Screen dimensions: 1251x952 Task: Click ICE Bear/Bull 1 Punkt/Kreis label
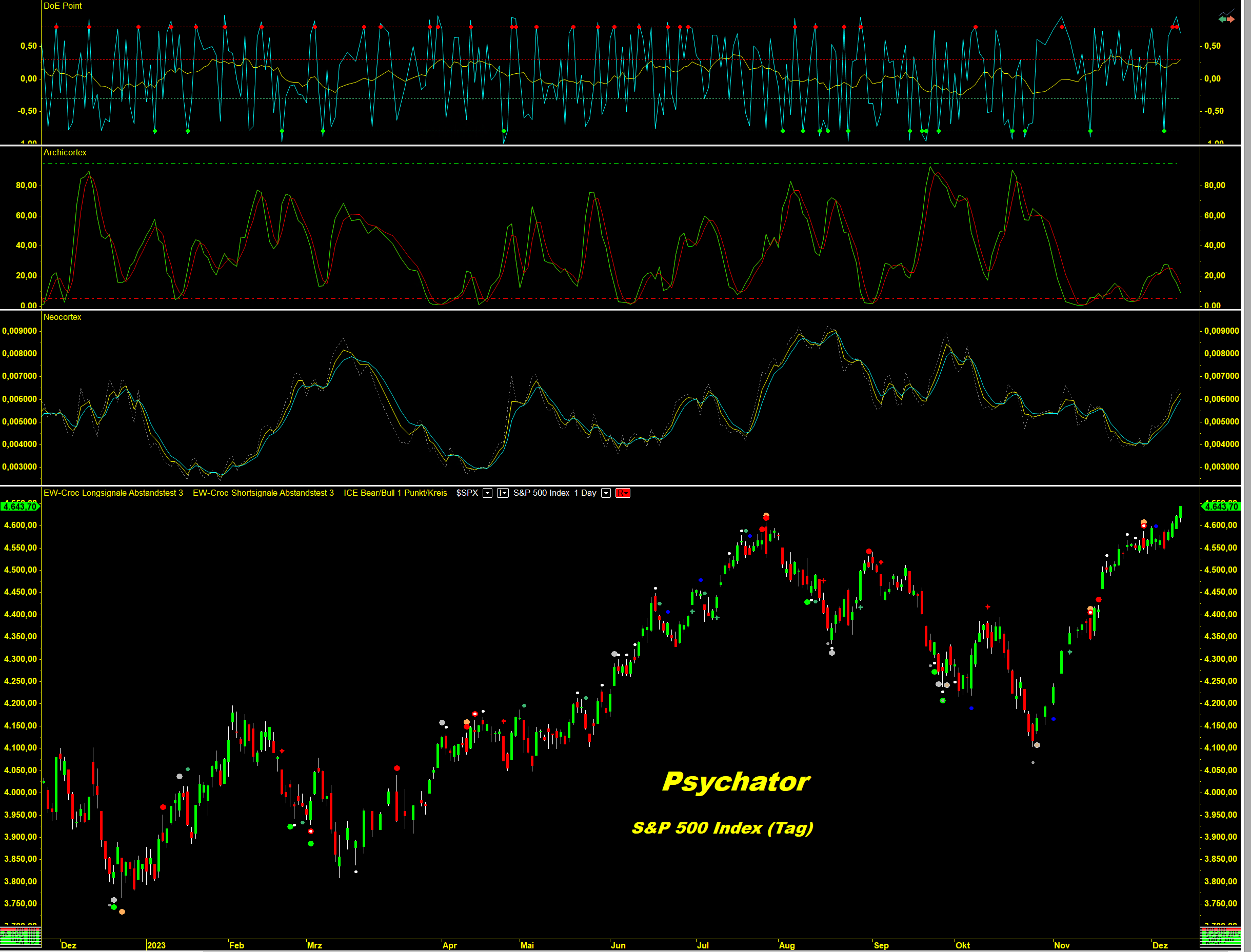(395, 493)
